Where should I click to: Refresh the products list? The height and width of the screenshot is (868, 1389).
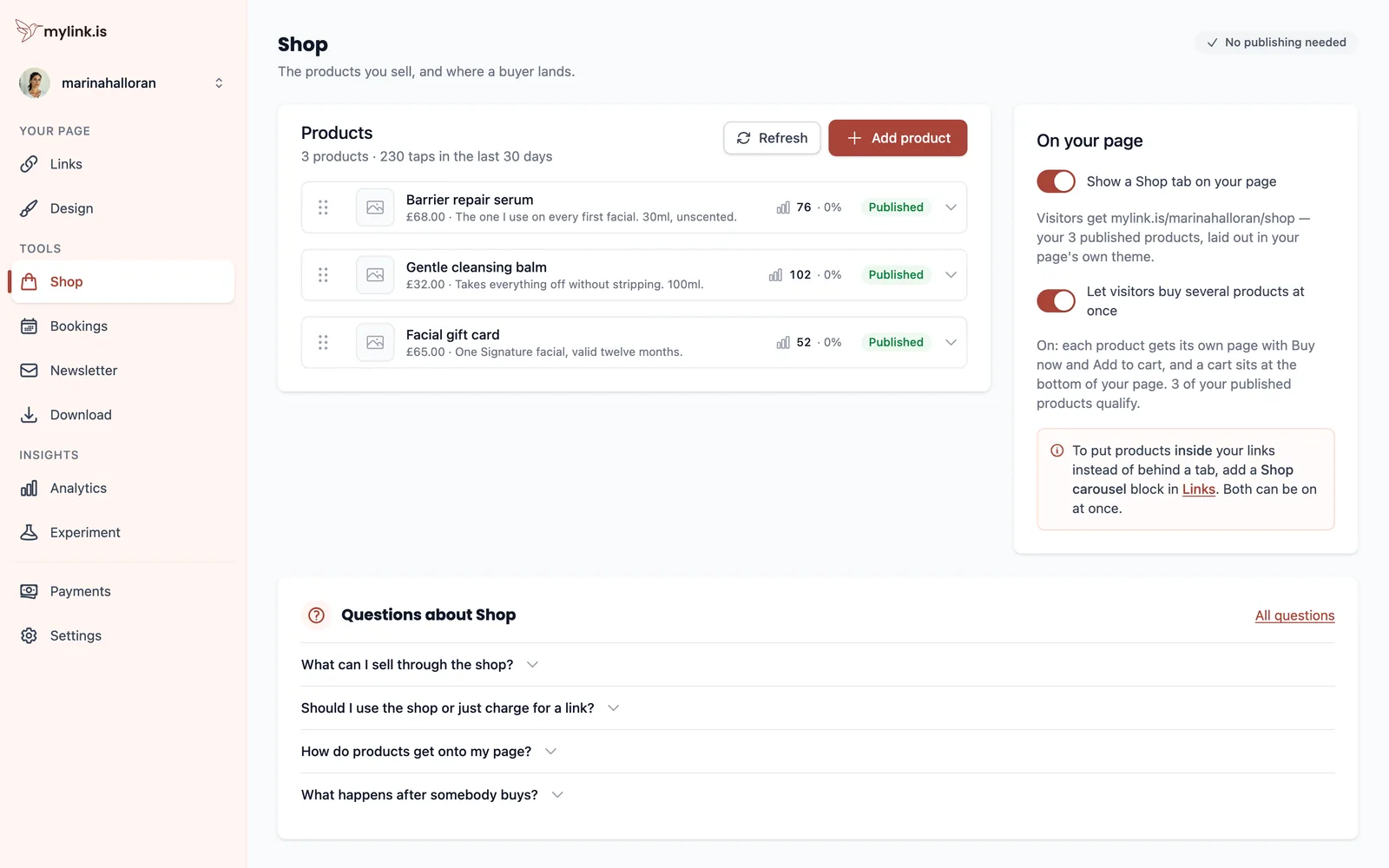[772, 138]
